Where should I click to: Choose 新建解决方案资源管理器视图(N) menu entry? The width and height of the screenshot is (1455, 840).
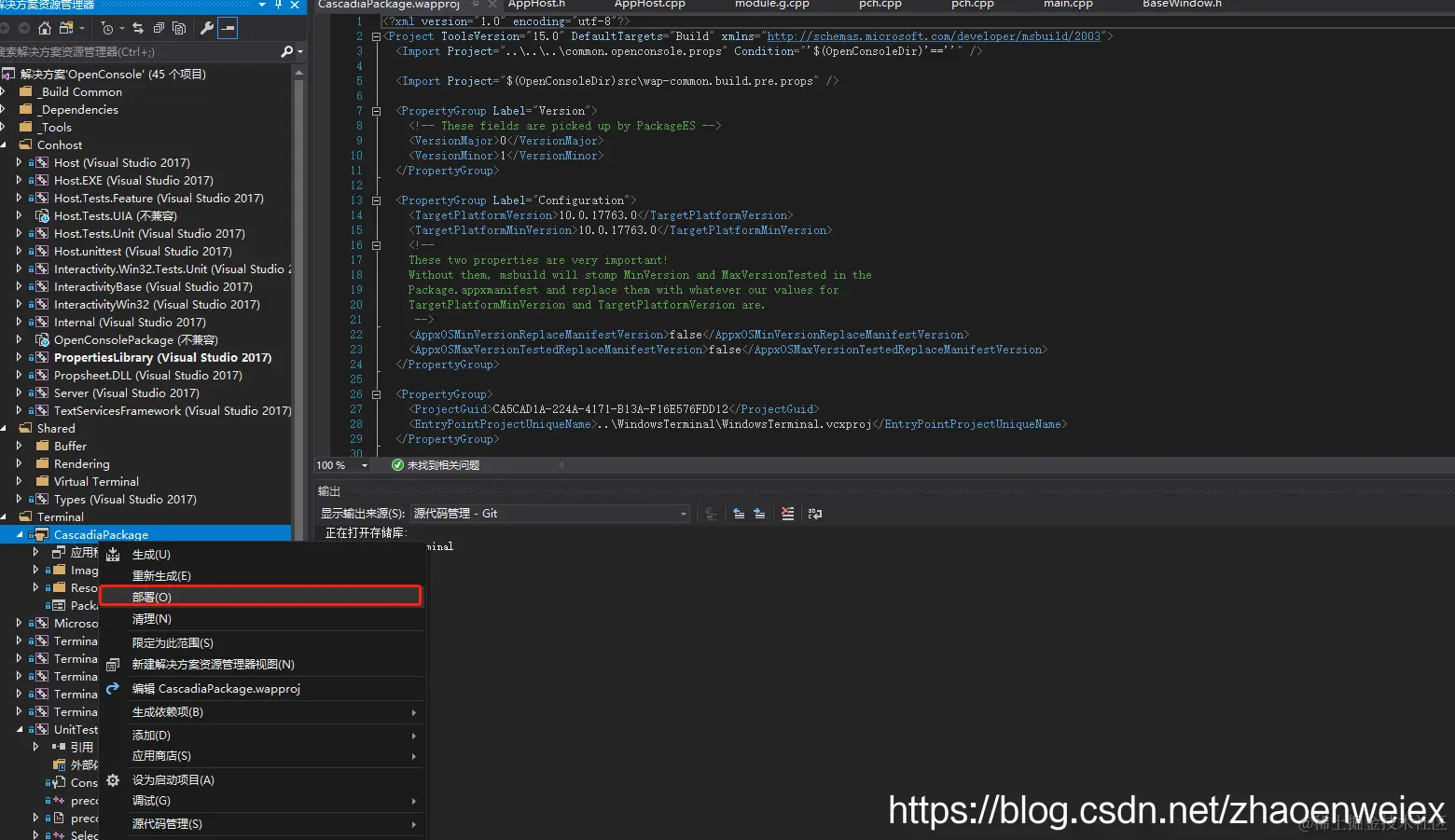(261, 665)
